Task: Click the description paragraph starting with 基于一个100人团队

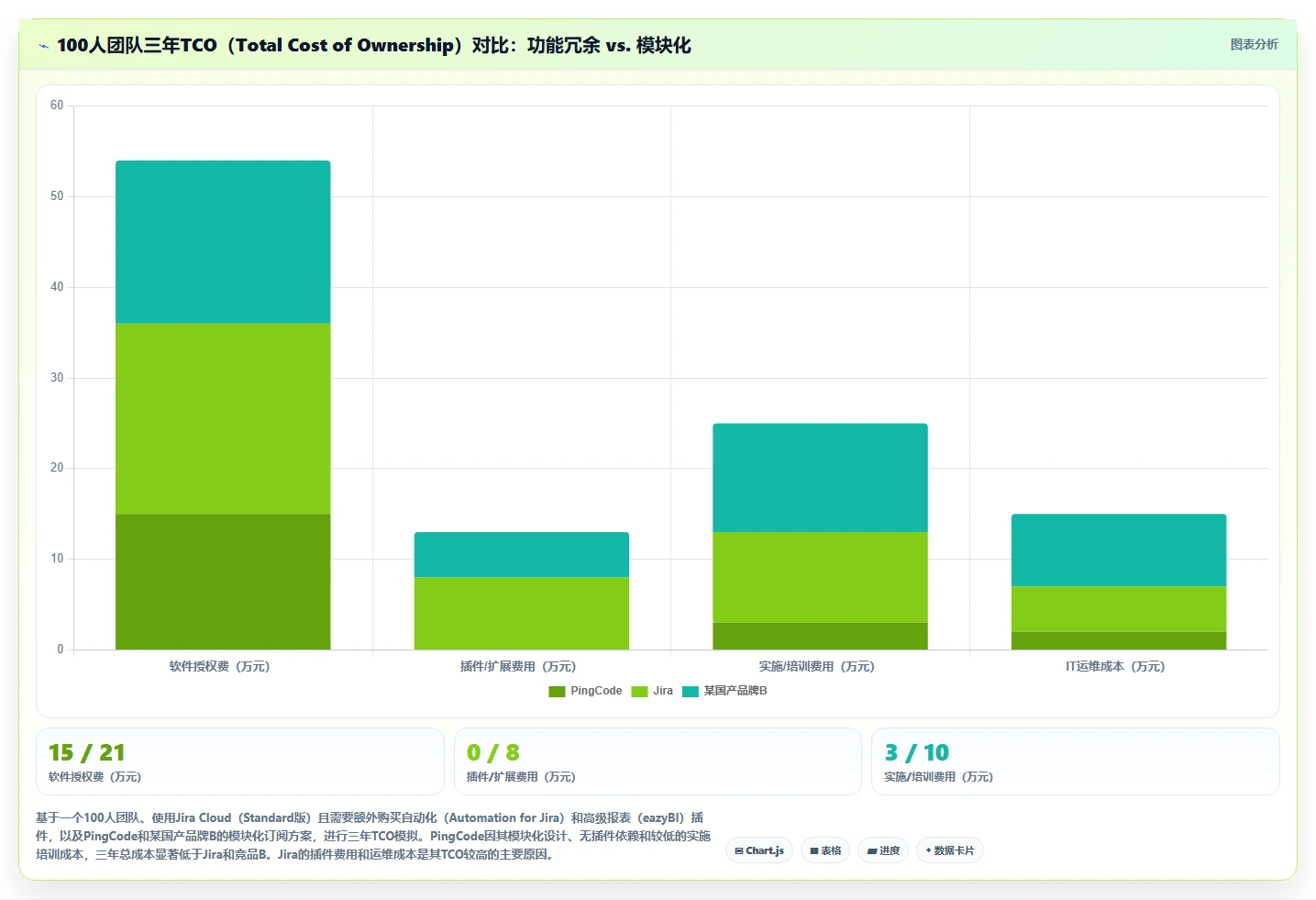Action: pyautogui.click(x=373, y=836)
